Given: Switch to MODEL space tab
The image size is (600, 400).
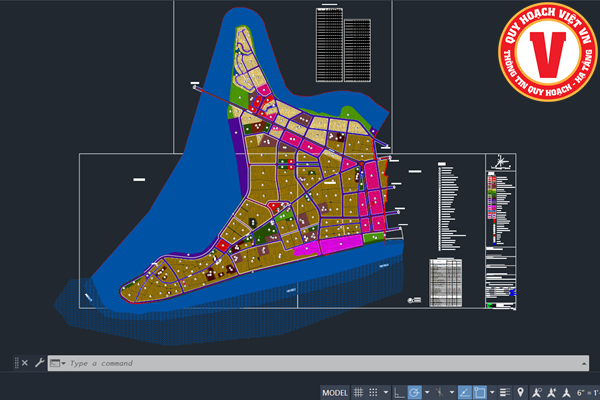Looking at the screenshot, I should pos(335,391).
